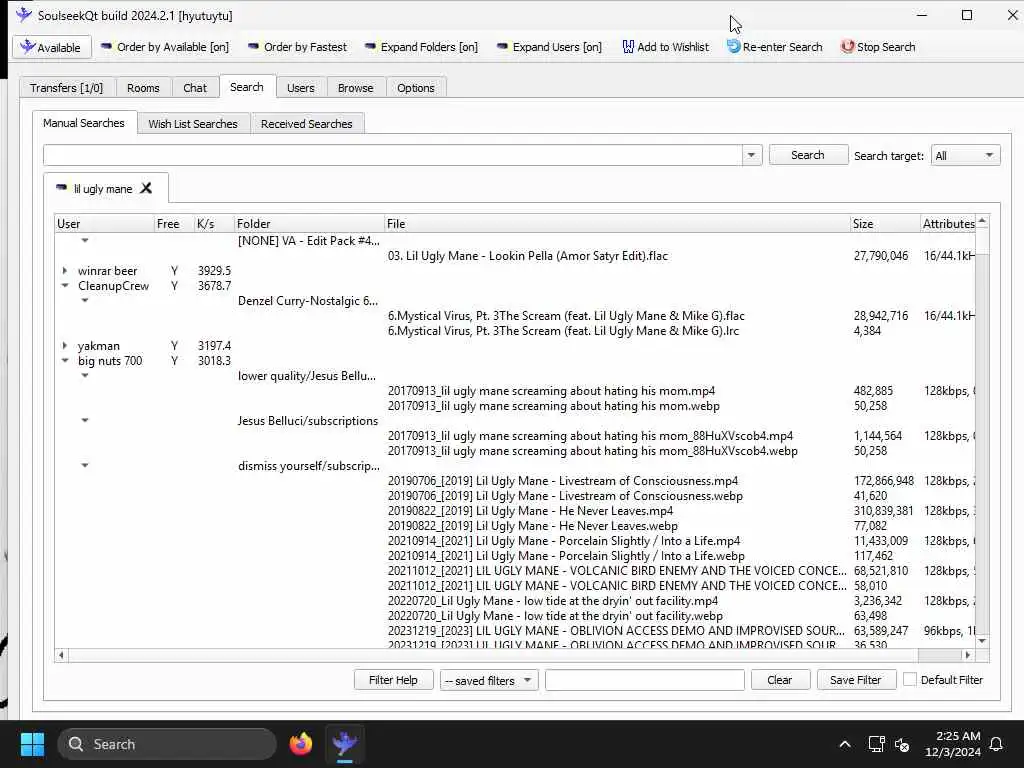The image size is (1024, 768).
Task: Open Firefox from the taskbar
Action: coord(301,744)
